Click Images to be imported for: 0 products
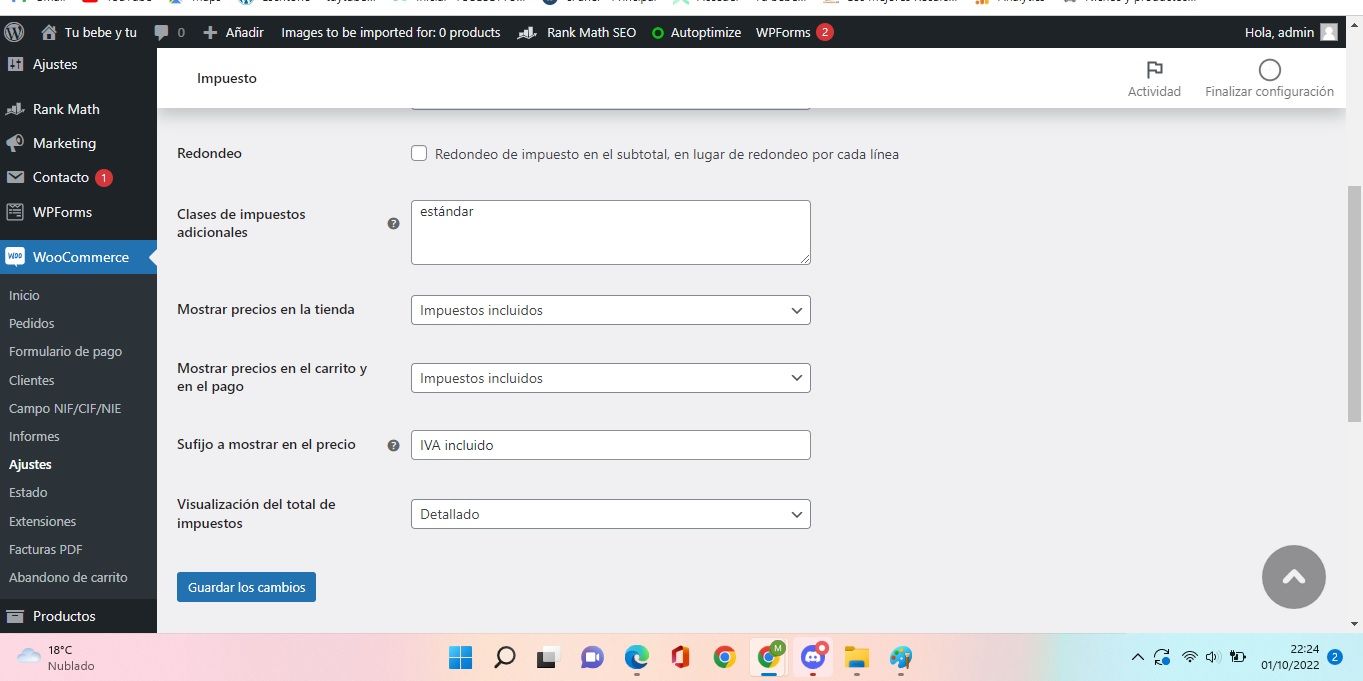This screenshot has width=1363, height=681. click(391, 32)
